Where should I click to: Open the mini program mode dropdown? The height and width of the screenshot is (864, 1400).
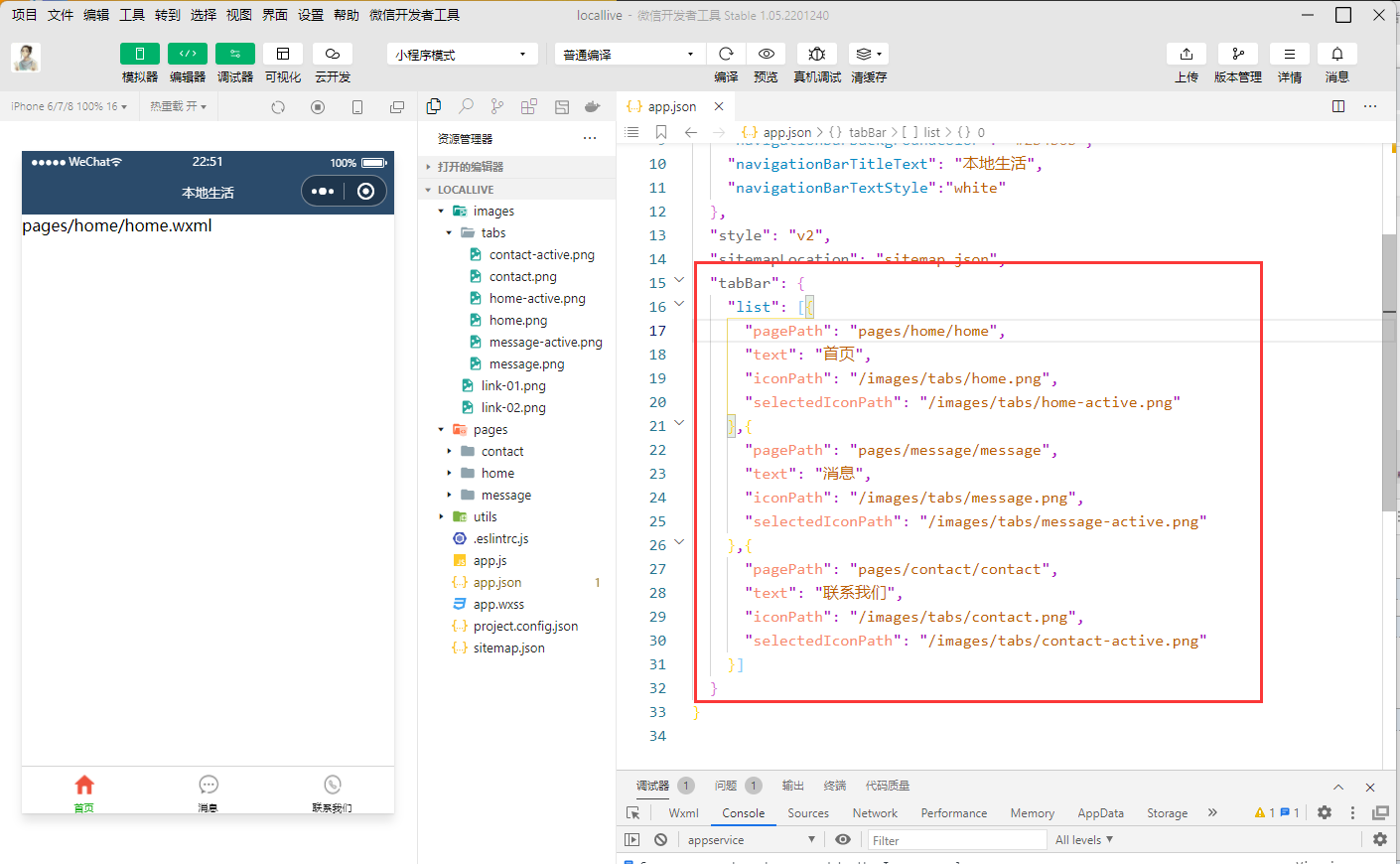coord(463,54)
